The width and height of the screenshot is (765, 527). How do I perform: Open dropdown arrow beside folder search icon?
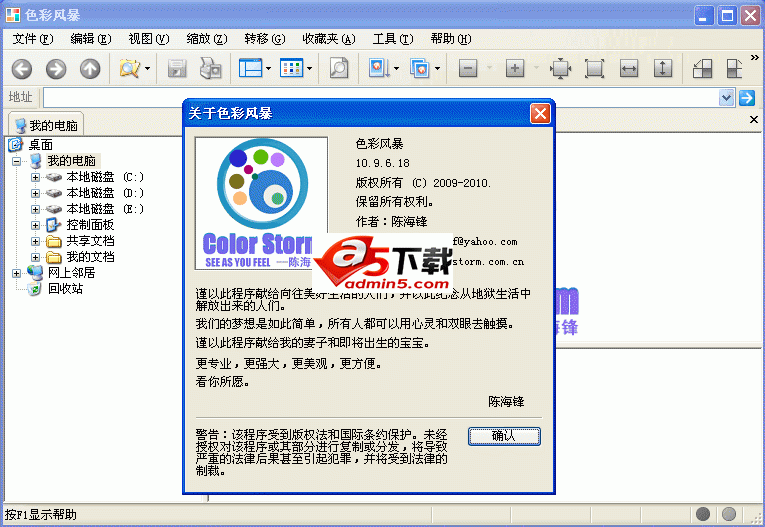pos(147,69)
